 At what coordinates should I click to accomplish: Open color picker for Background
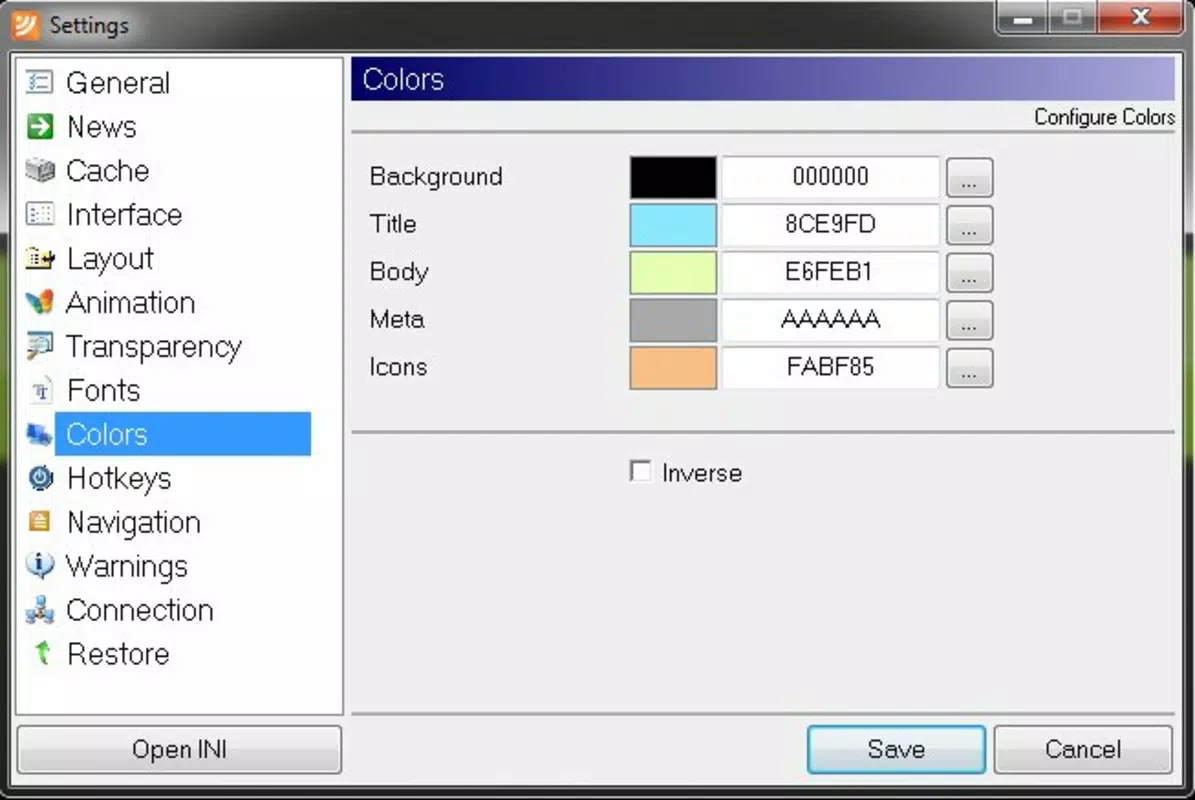pos(969,178)
